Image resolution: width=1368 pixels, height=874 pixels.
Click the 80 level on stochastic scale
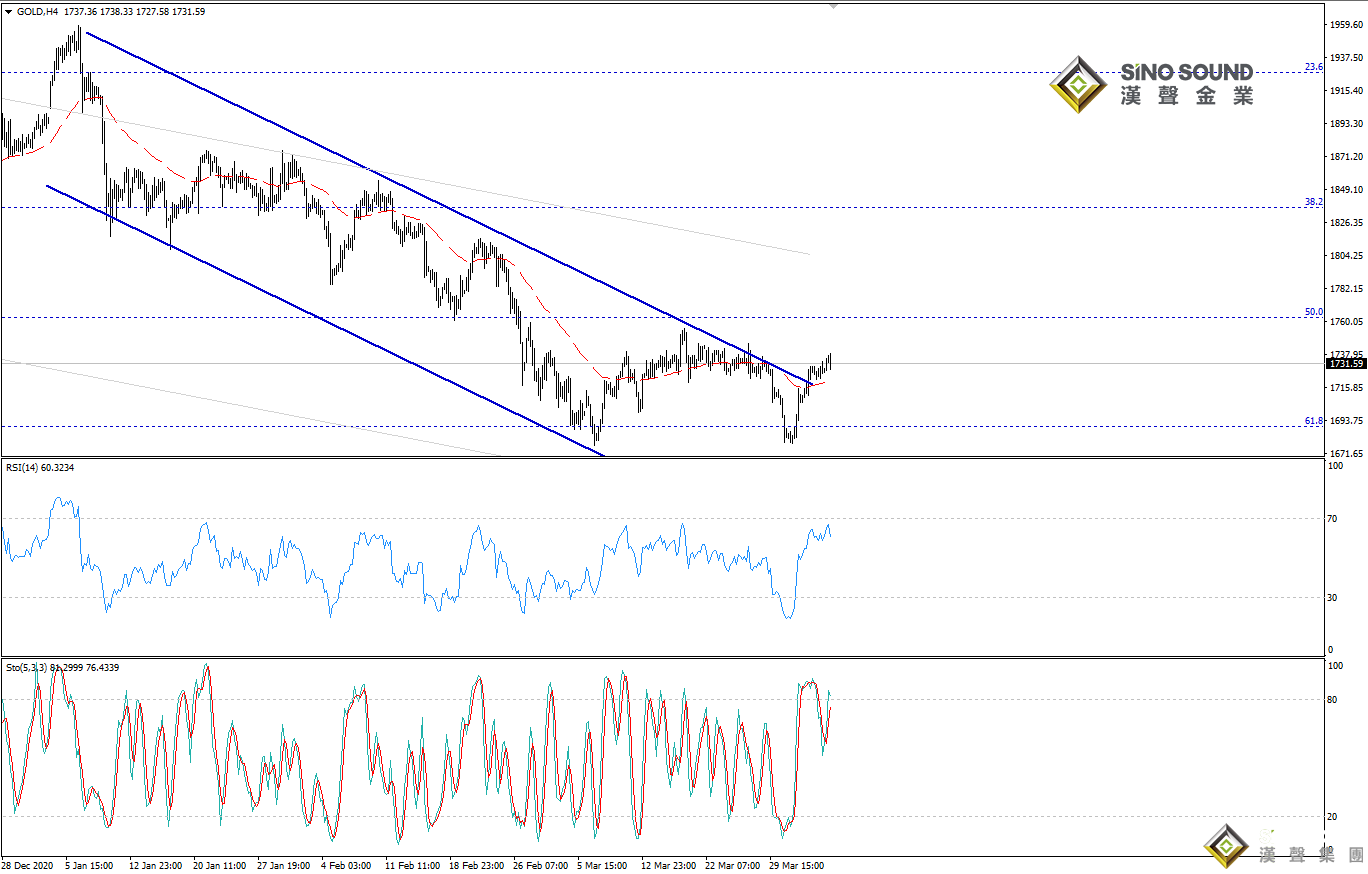(1332, 700)
